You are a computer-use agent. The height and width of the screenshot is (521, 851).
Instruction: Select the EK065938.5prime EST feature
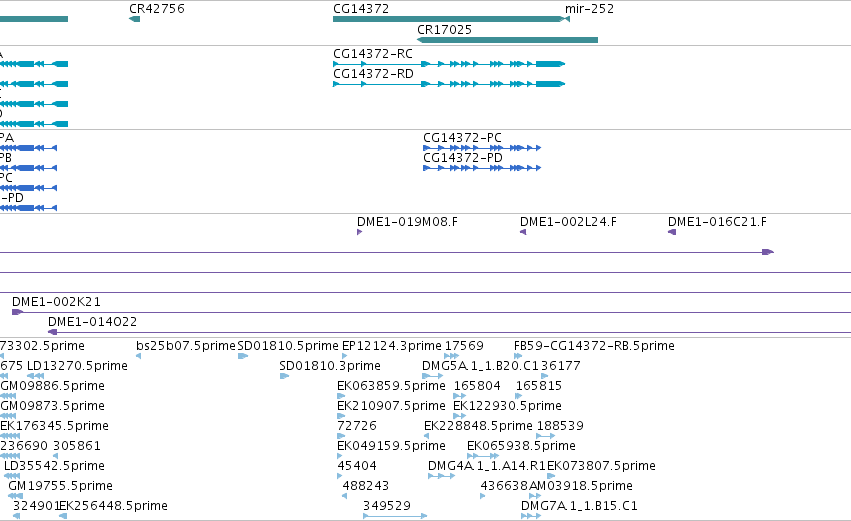(483, 456)
